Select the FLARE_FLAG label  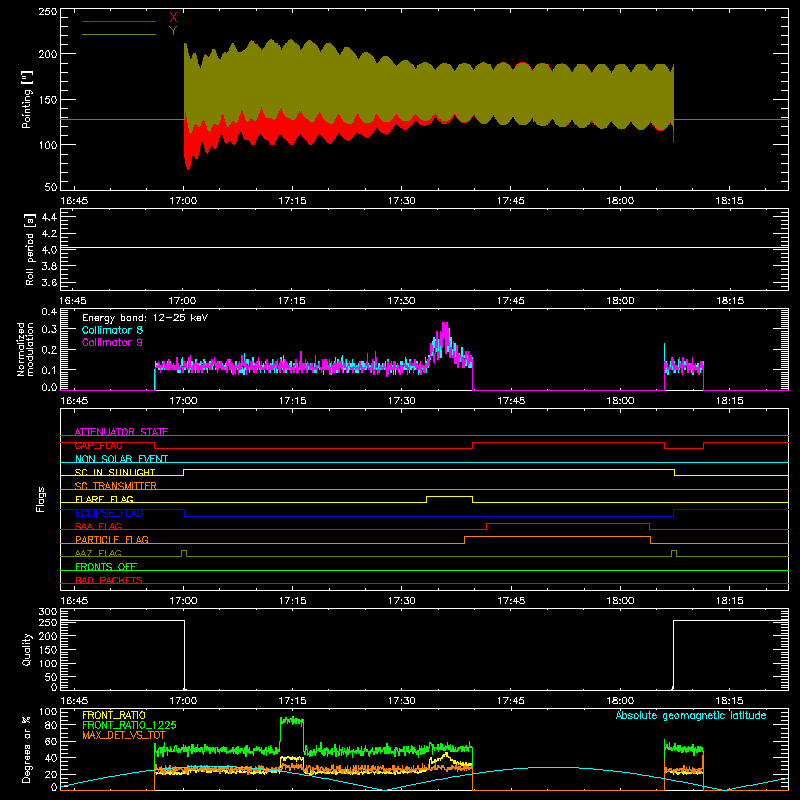click(104, 499)
